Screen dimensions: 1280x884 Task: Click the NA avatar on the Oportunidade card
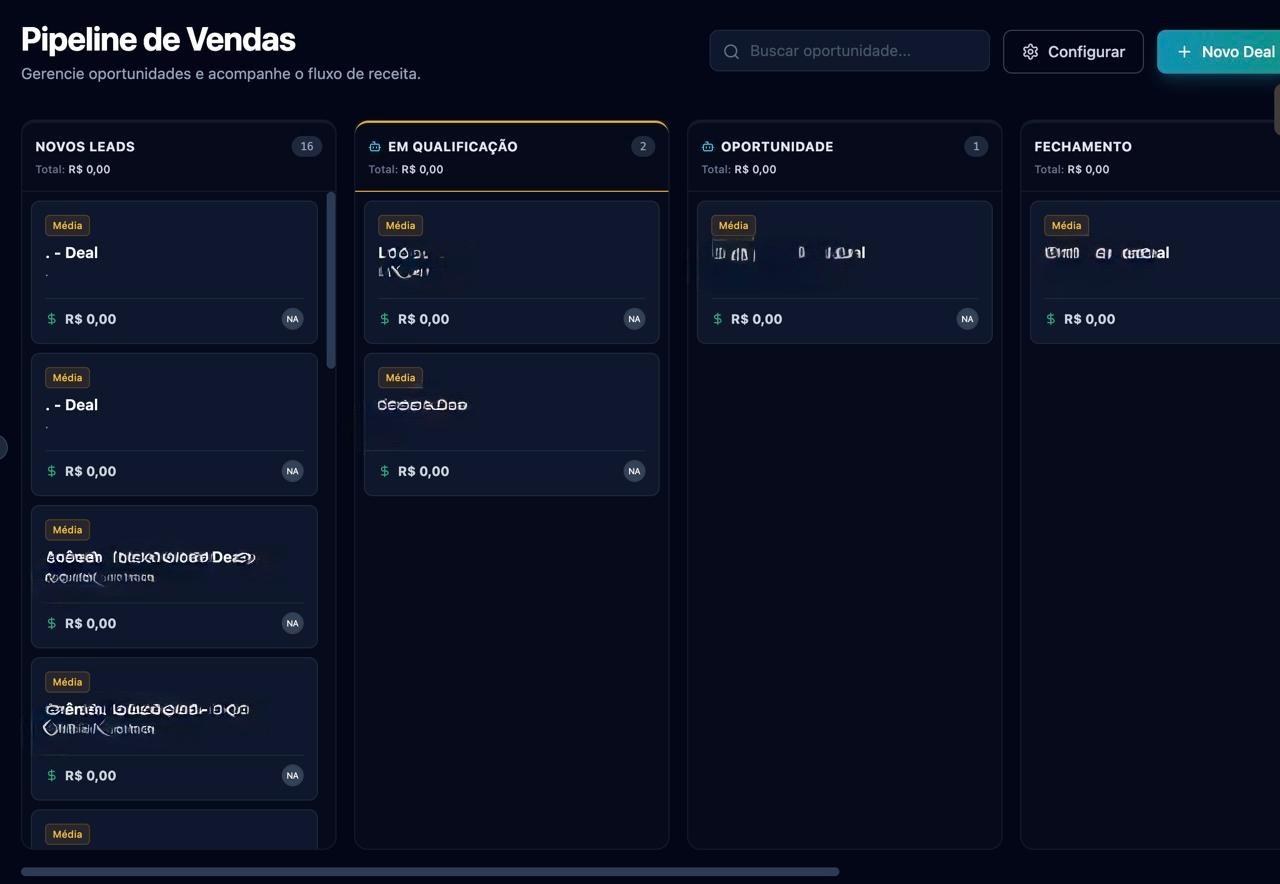tap(967, 320)
